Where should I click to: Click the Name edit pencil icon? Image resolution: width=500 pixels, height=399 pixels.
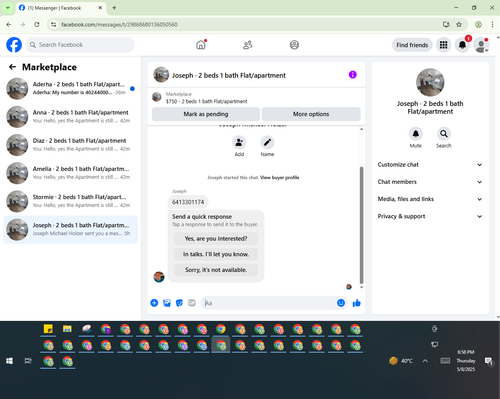[267, 143]
